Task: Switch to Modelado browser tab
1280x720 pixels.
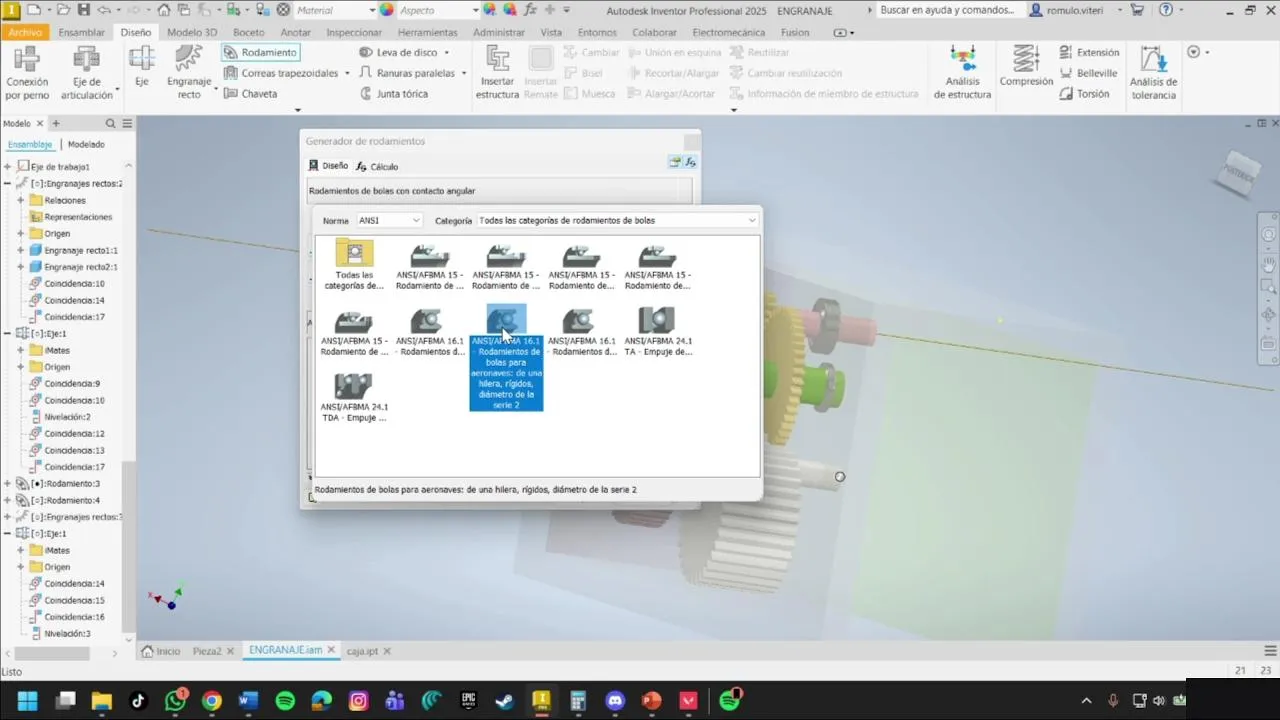Action: [x=86, y=144]
